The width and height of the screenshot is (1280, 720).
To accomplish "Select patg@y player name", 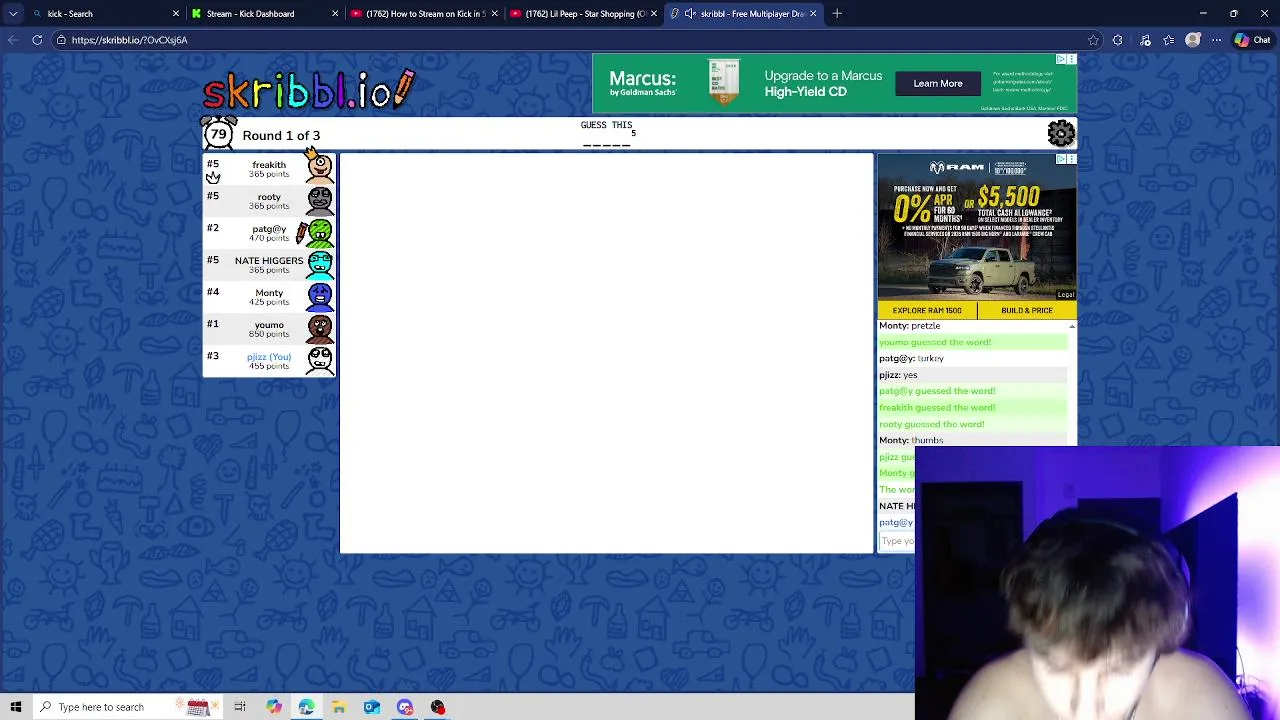I will click(x=269, y=228).
